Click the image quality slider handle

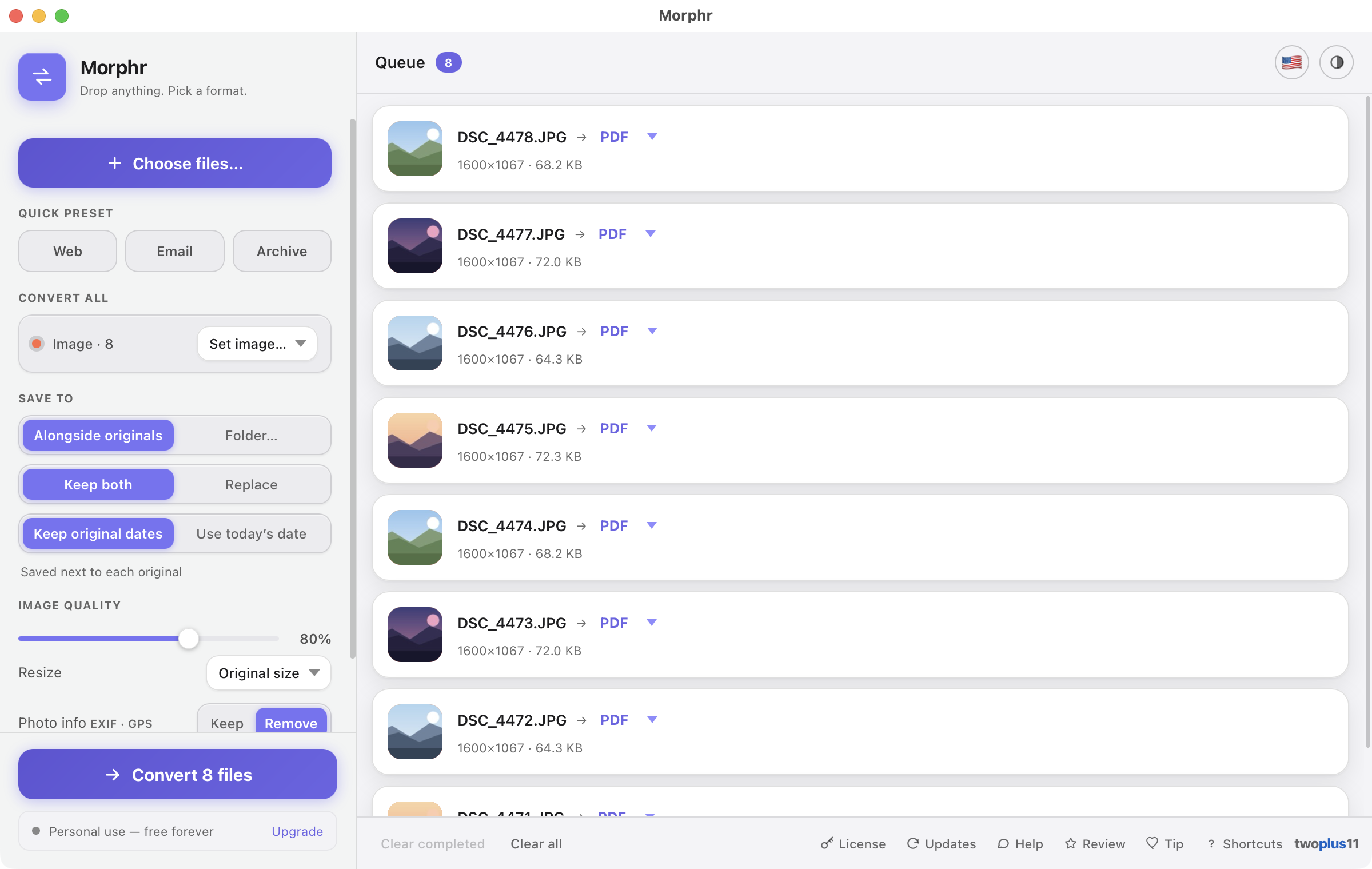188,638
